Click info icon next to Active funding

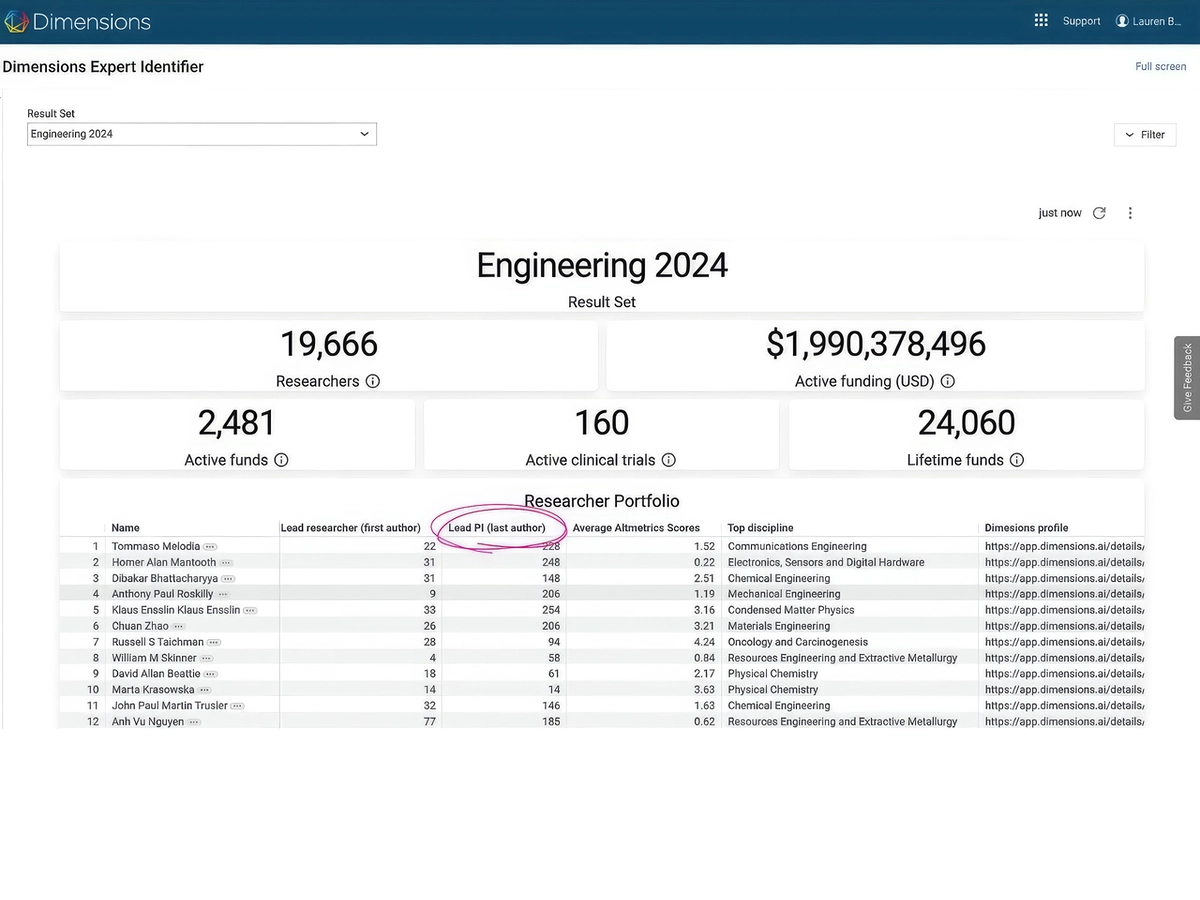coord(948,381)
